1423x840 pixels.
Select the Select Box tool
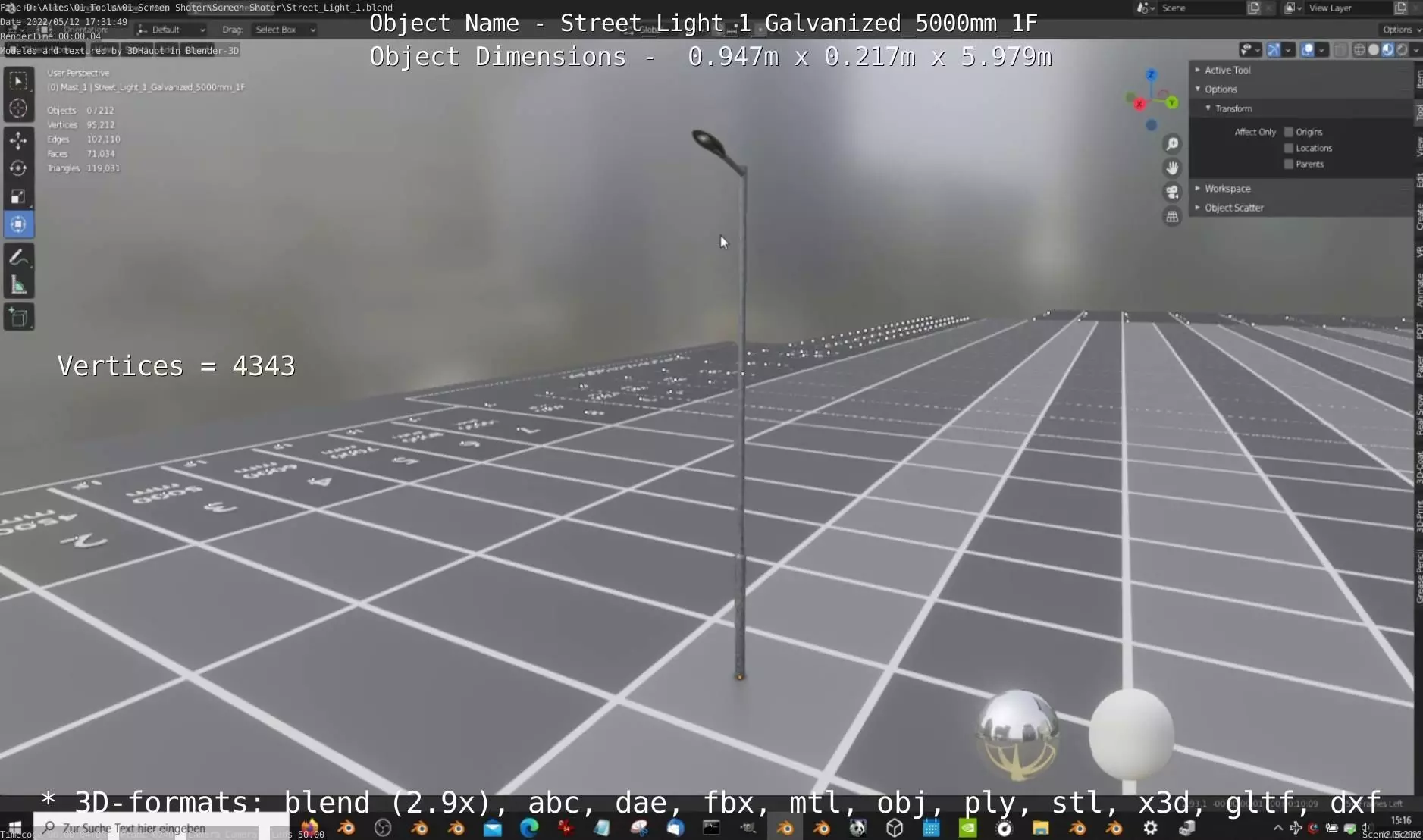point(18,81)
